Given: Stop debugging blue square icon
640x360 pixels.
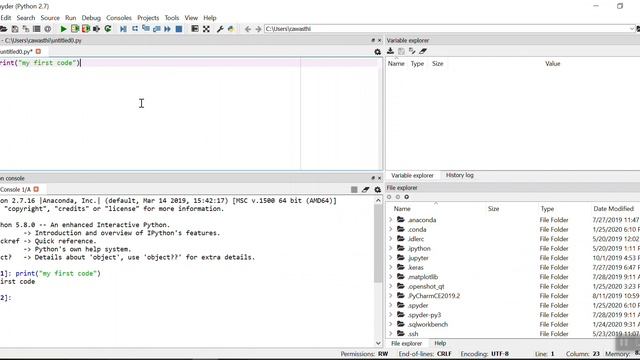Looking at the screenshot, I should point(179,29).
